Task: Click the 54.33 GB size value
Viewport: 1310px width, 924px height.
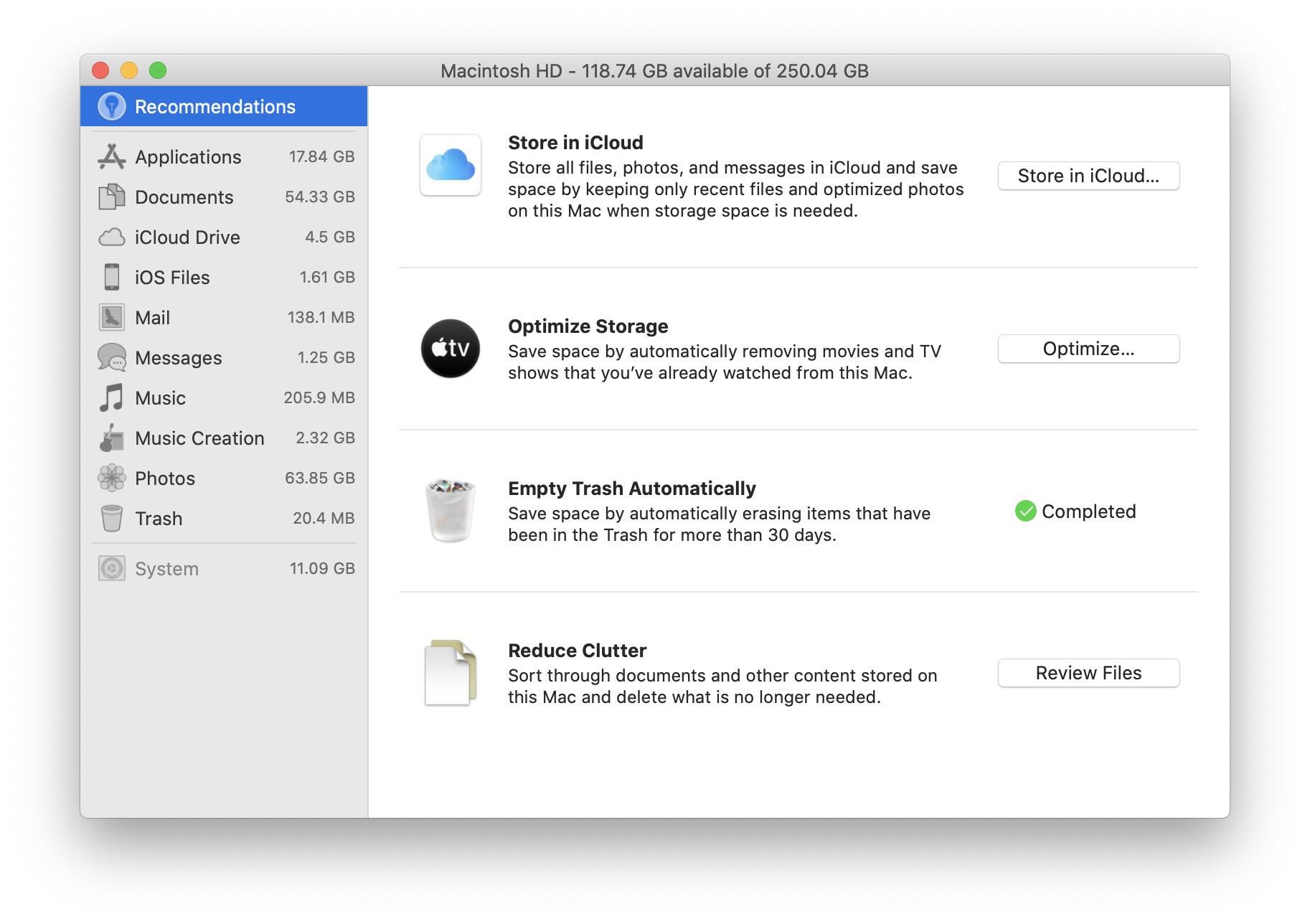Action: coord(320,197)
